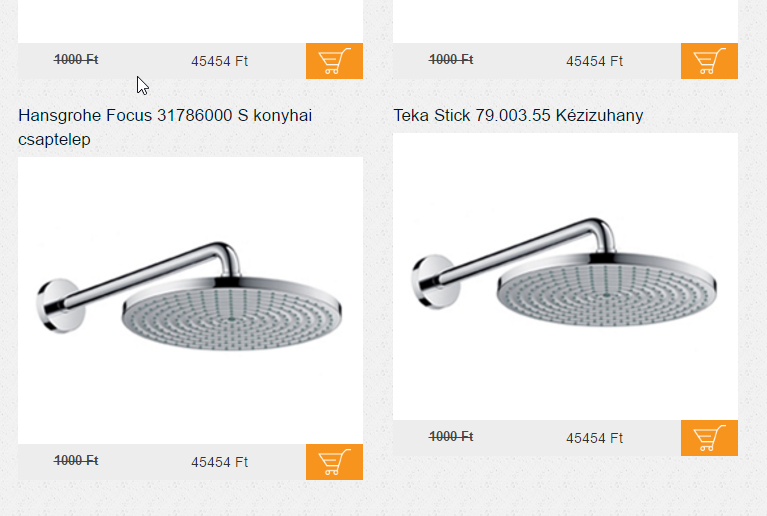This screenshot has height=516, width=767.
Task: Add Teka Stick Kézizuhany to cart
Action: [709, 438]
